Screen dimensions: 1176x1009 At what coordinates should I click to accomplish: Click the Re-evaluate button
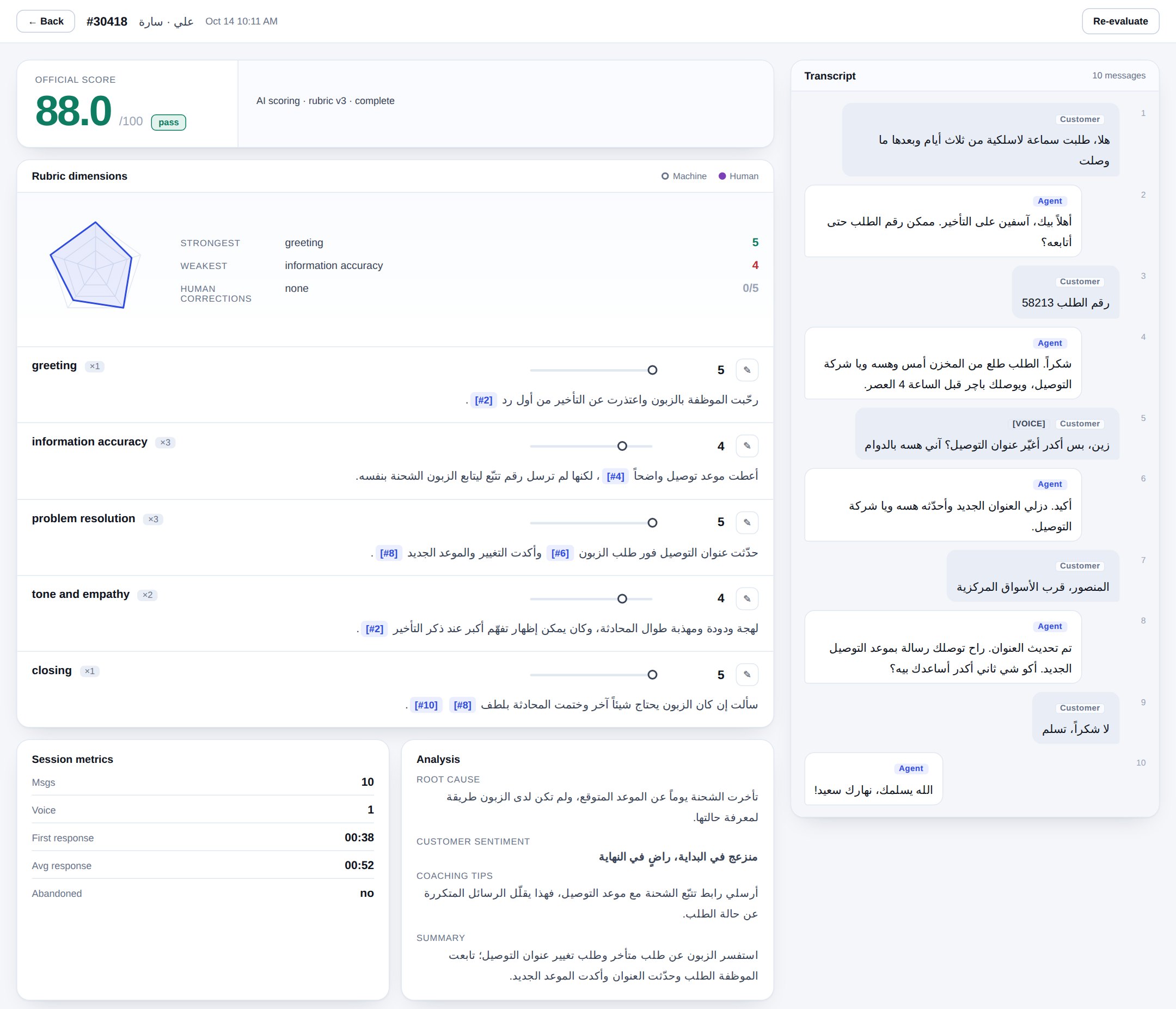pyautogui.click(x=1120, y=22)
